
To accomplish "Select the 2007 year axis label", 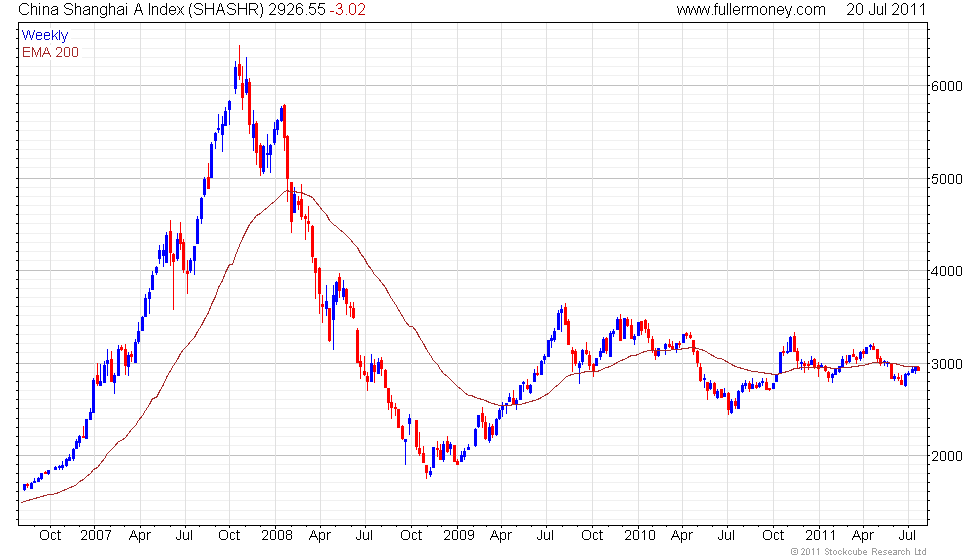I will (x=96, y=536).
